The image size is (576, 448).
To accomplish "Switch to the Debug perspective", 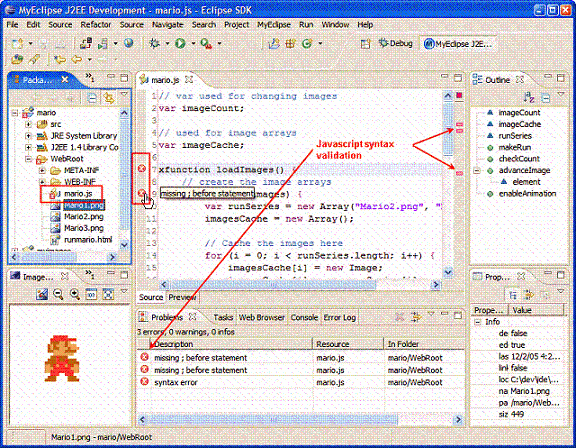I will click(x=396, y=43).
